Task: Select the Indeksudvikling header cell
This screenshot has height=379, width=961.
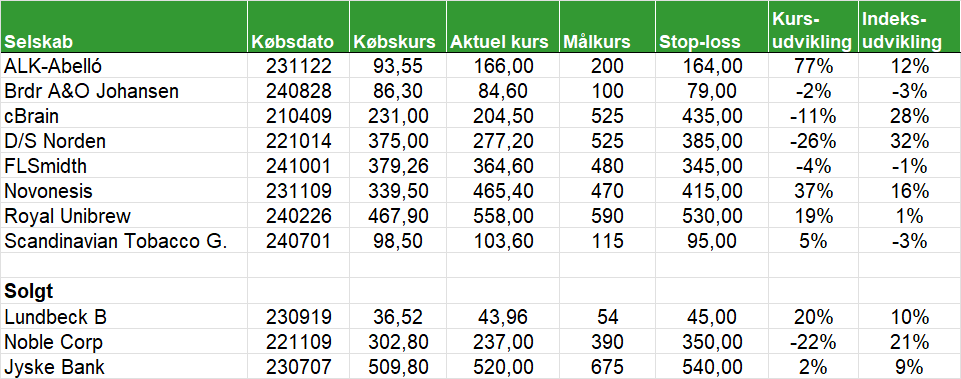Action: 910,27
